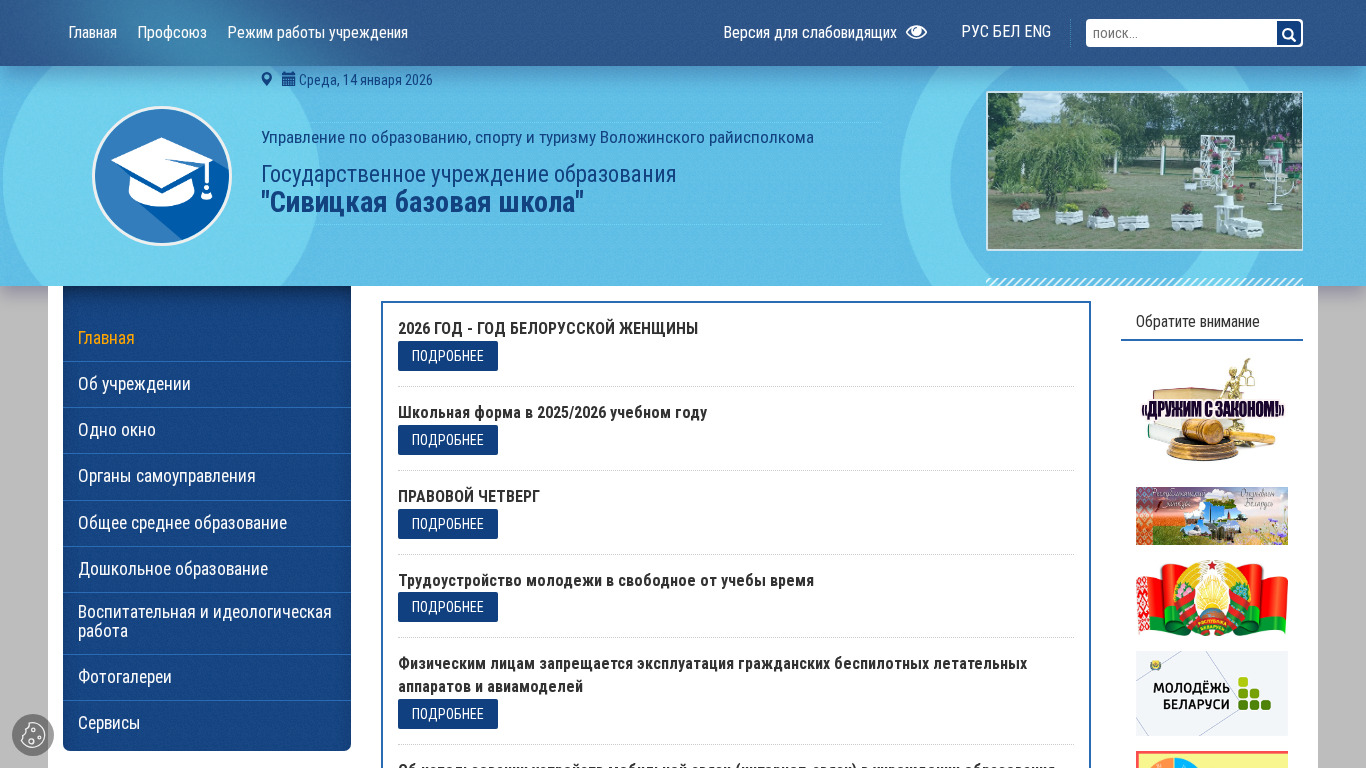Switch language to ENG

[x=1037, y=31]
